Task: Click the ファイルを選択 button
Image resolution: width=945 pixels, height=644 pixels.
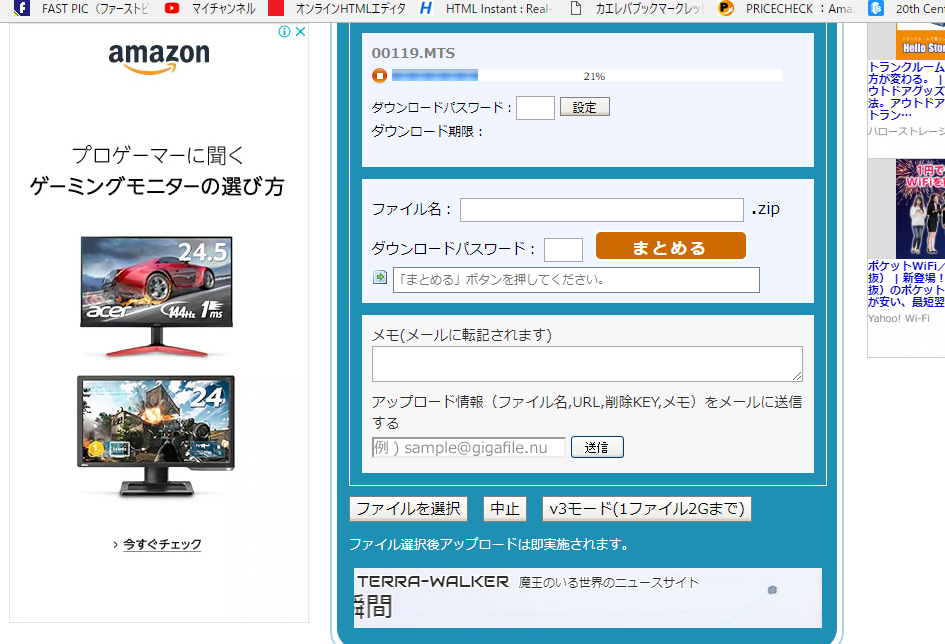Action: pyautogui.click(x=408, y=509)
